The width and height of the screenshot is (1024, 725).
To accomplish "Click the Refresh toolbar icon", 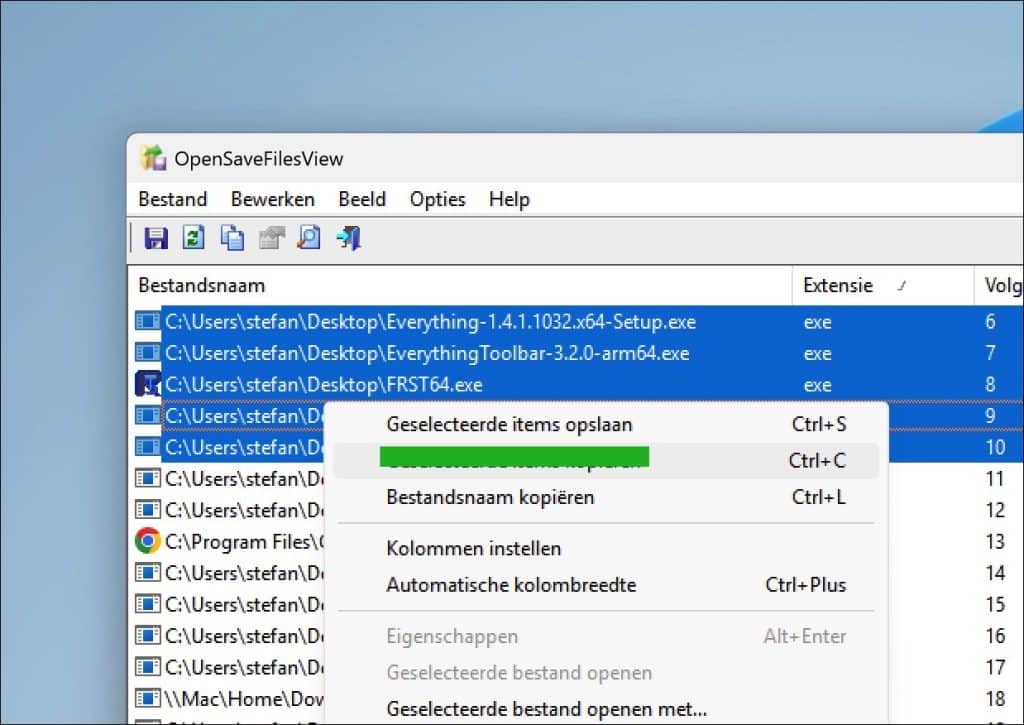I will [x=193, y=238].
